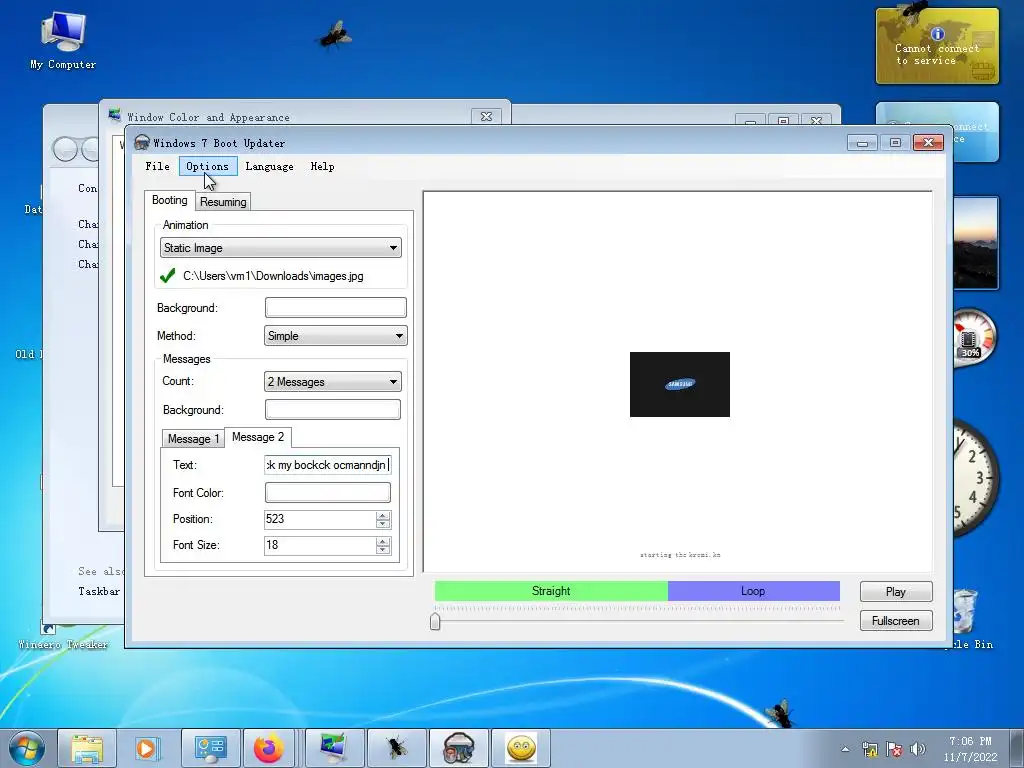Click the Window Color and Appearance title icon
Image resolution: width=1024 pixels, height=768 pixels.
pos(115,116)
